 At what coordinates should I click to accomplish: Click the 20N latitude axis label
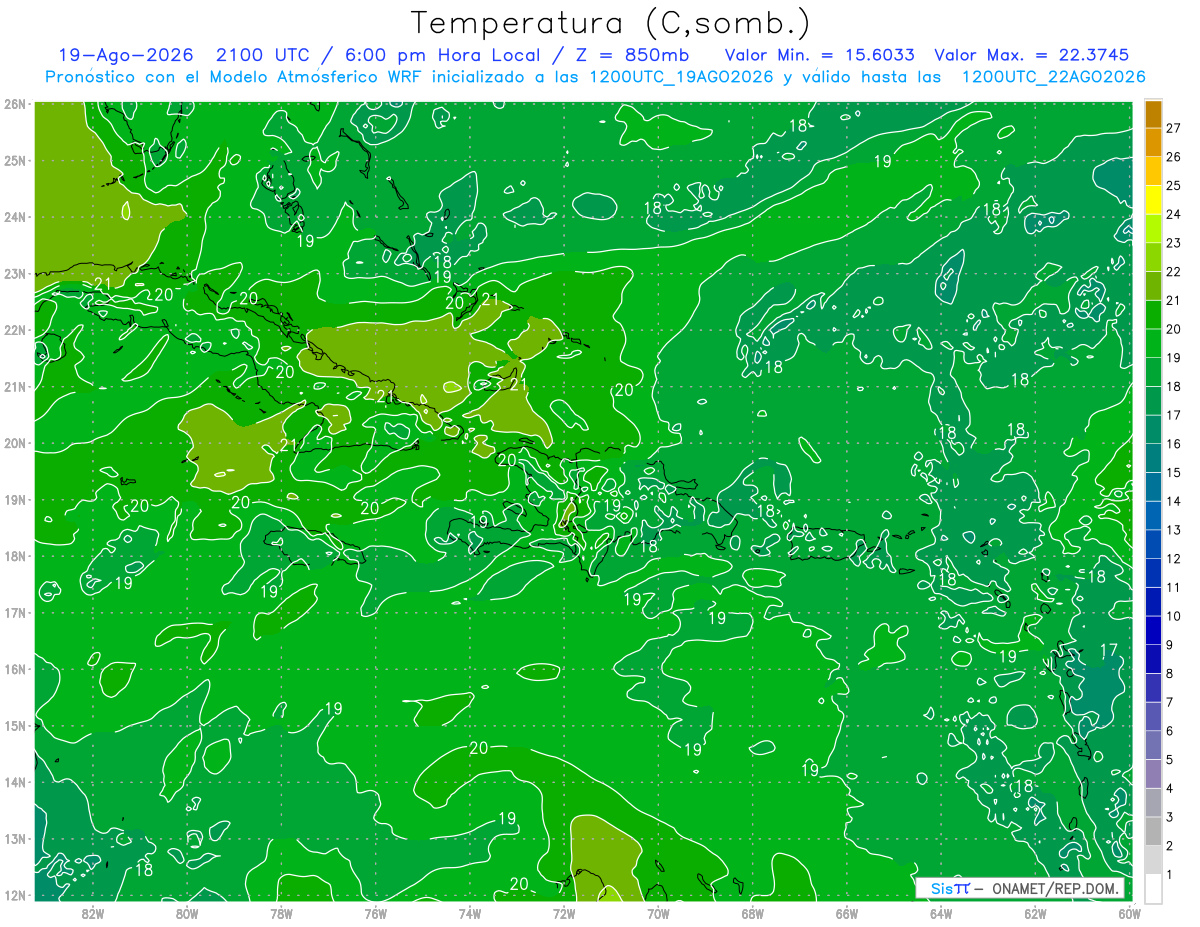pos(14,443)
